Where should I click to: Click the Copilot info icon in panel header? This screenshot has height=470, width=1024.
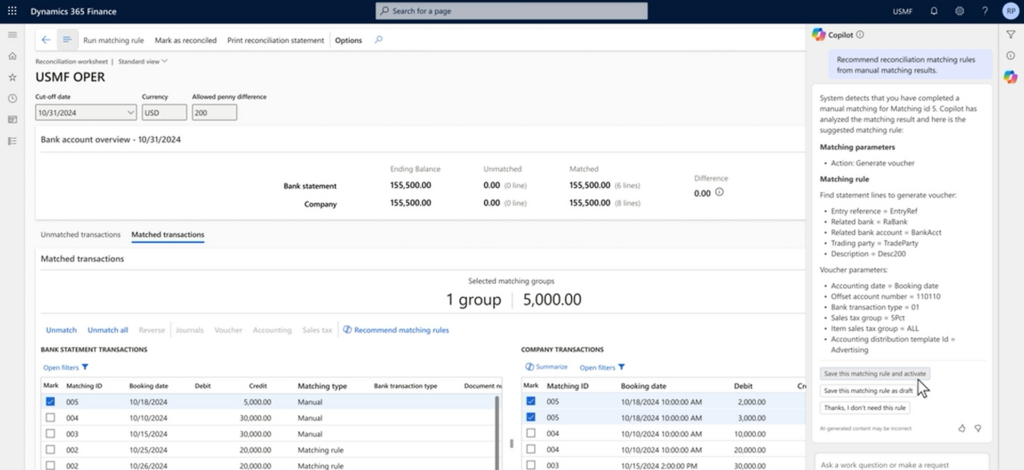tap(859, 35)
